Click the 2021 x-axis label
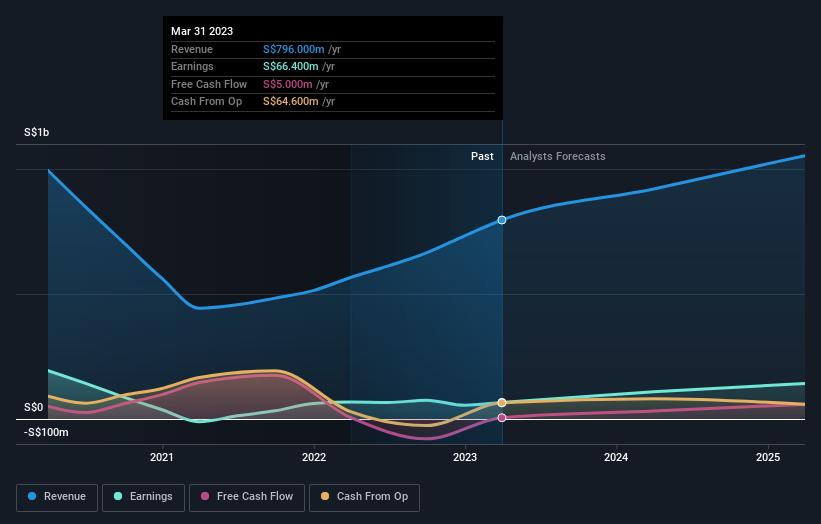 click(x=162, y=457)
